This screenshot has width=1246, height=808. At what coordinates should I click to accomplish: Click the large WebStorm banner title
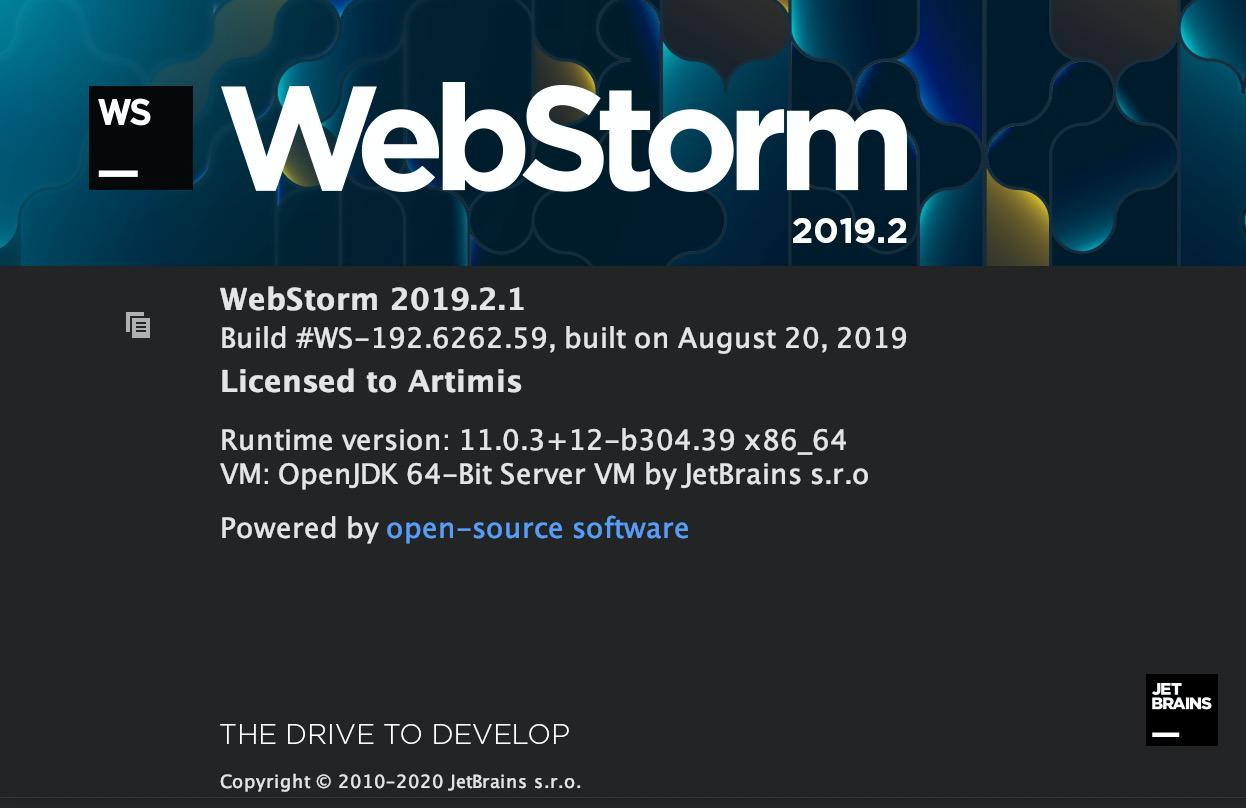(x=564, y=138)
